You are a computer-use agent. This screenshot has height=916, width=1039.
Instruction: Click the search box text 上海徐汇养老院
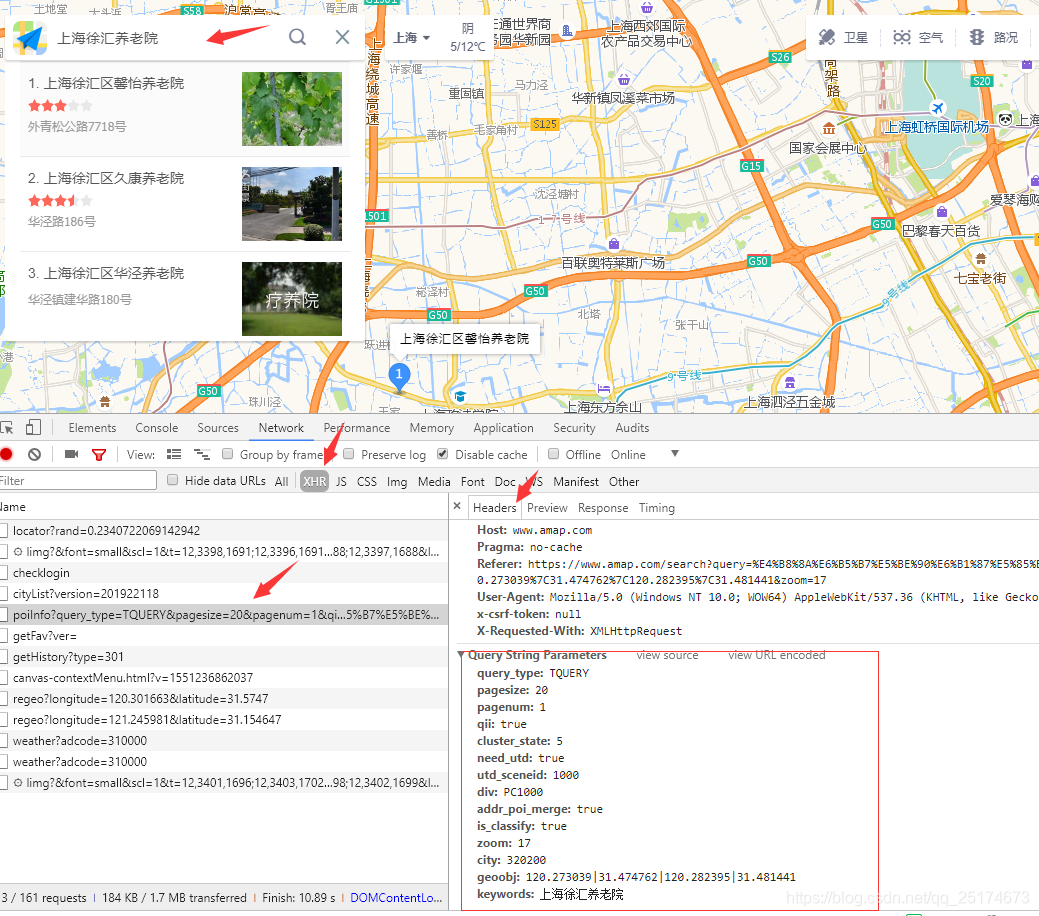point(107,38)
